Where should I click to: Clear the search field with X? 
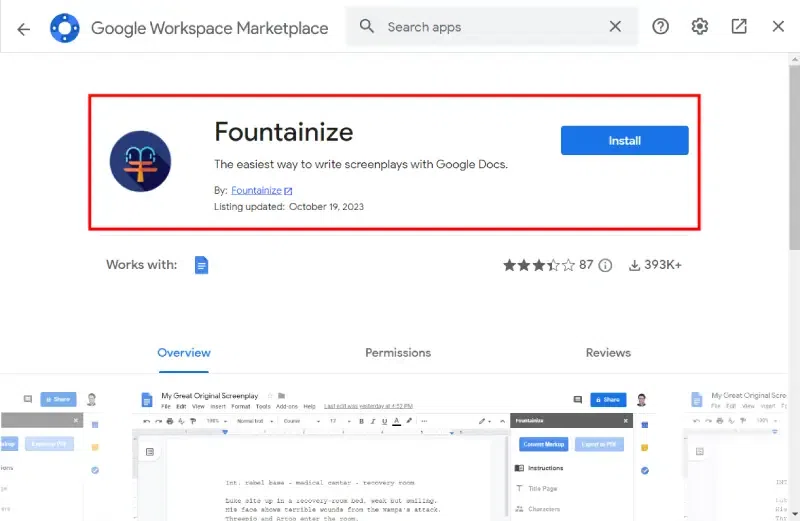[615, 27]
